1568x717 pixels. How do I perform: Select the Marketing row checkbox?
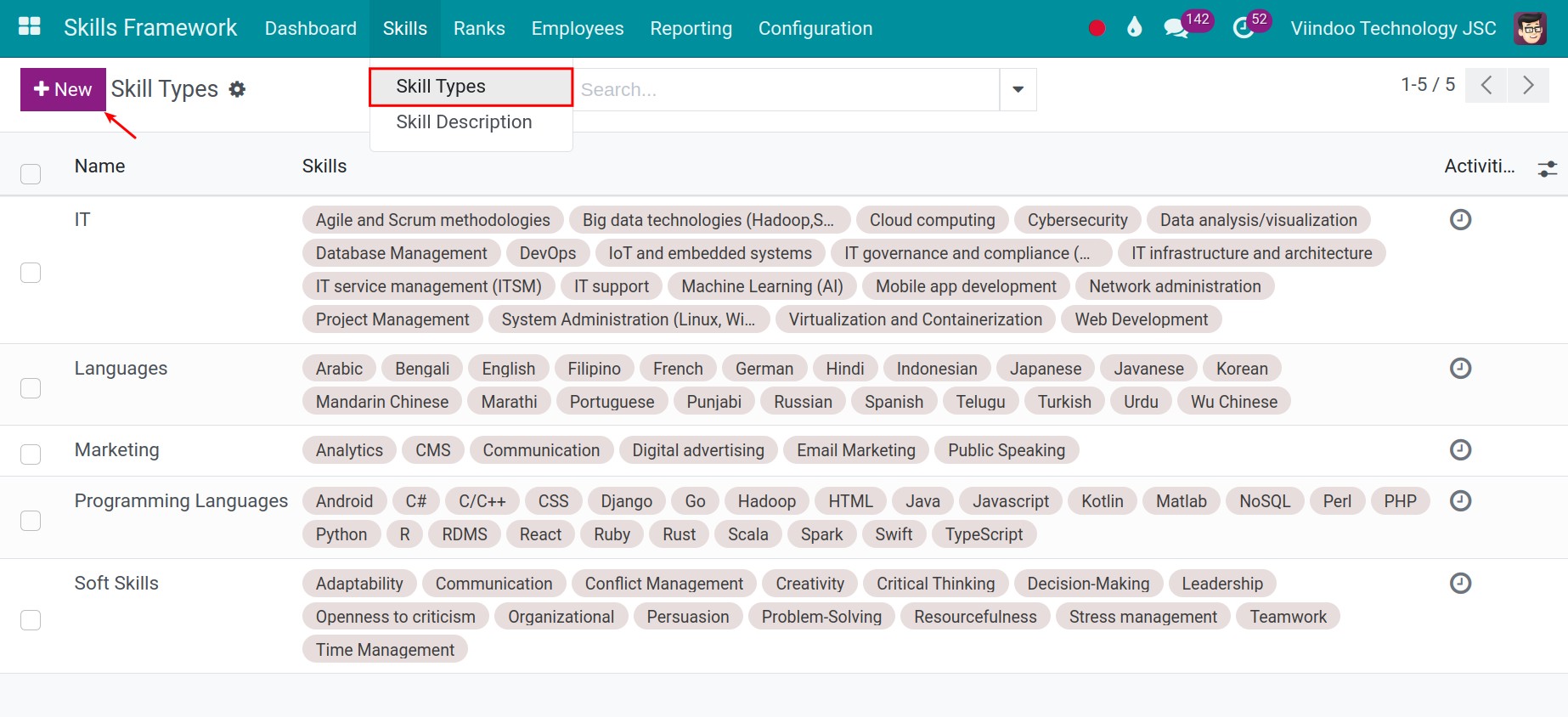pyautogui.click(x=31, y=454)
